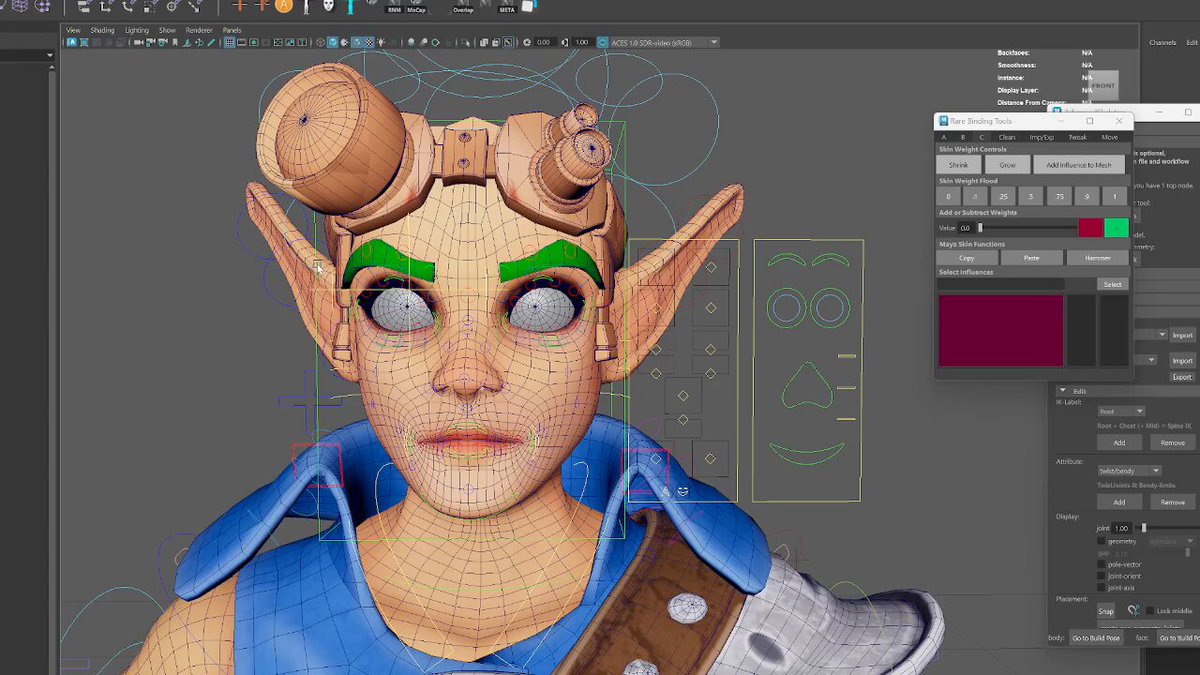The width and height of the screenshot is (1200, 675).
Task: Switch to the Tweak tab in Rare Binding Tools
Action: tap(1077, 137)
